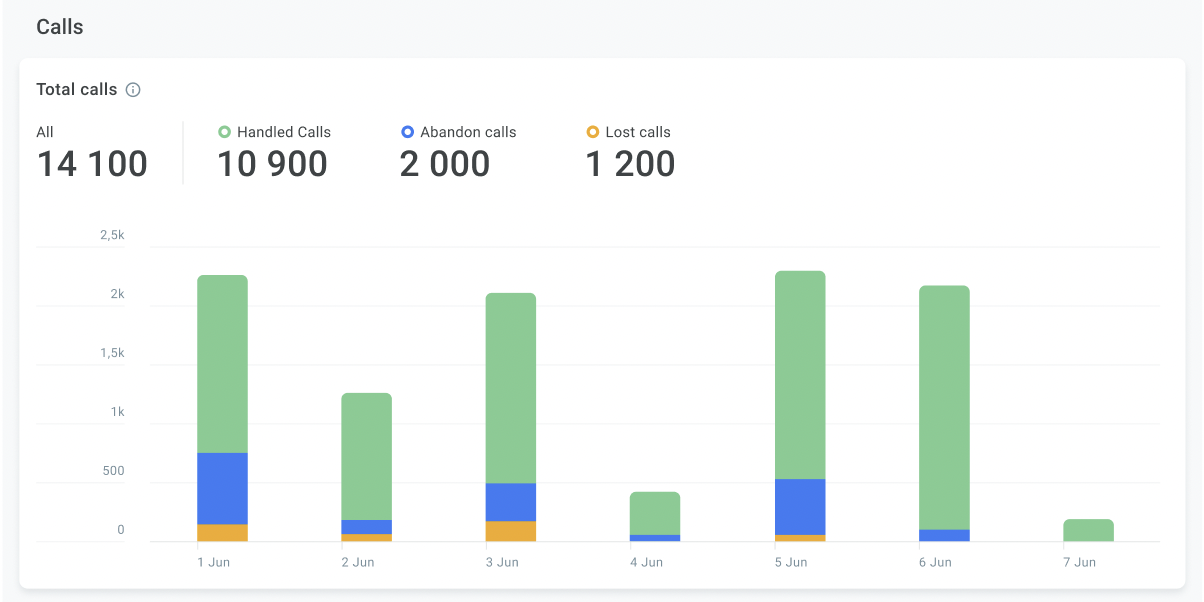Image resolution: width=1204 pixels, height=602 pixels.
Task: Select the blue abandon segment of 2 Jun bar
Action: click(x=367, y=527)
